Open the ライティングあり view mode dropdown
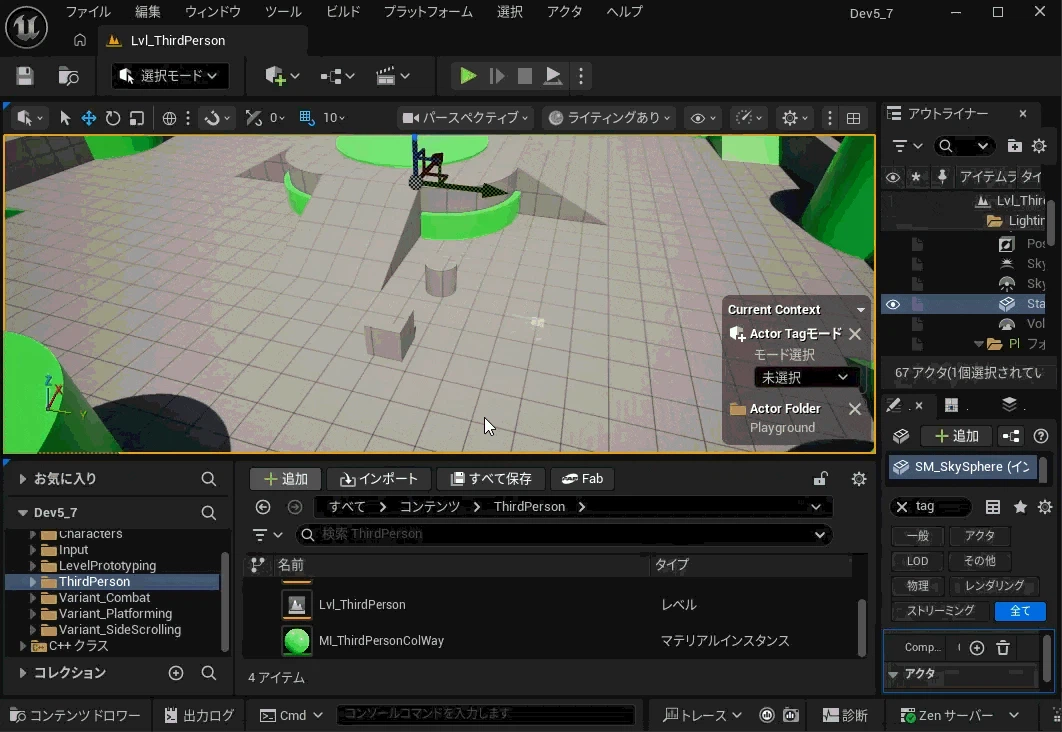 point(609,118)
